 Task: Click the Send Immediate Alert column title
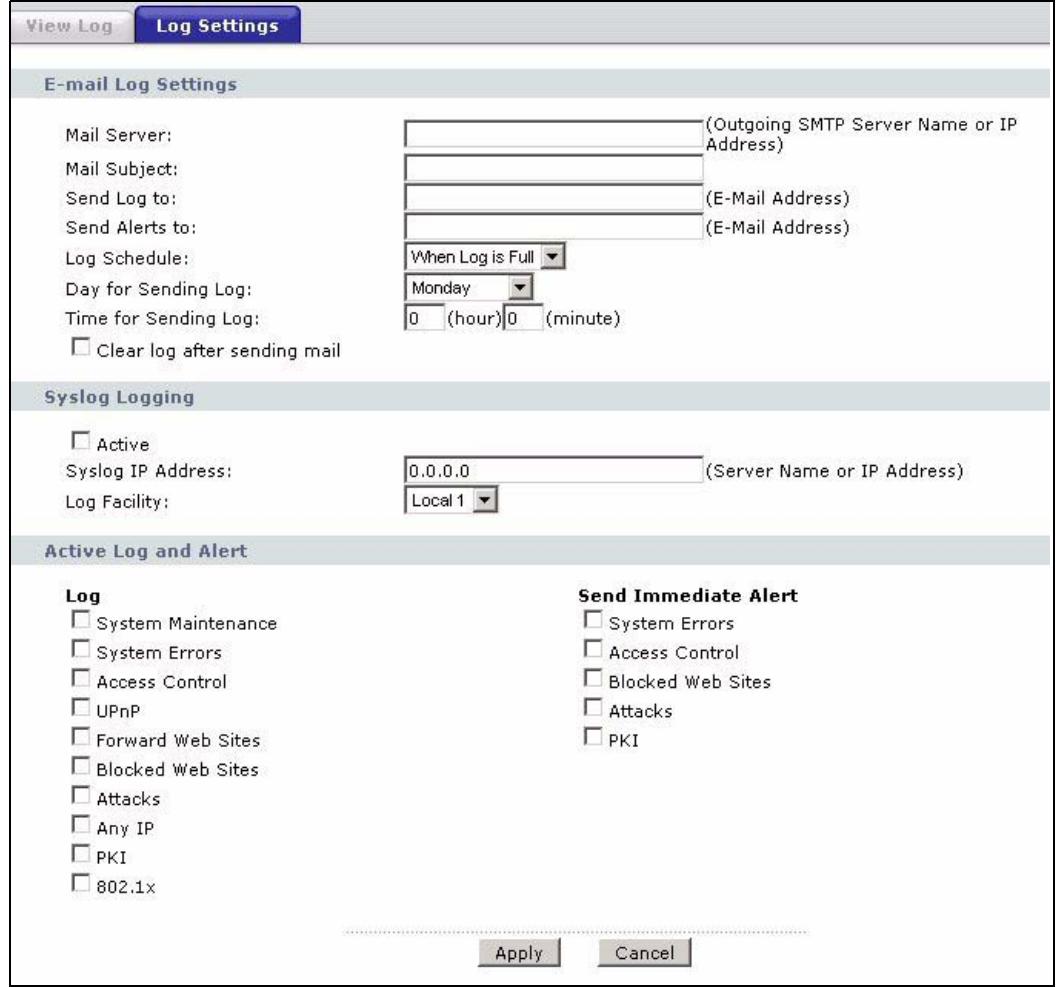[688, 595]
